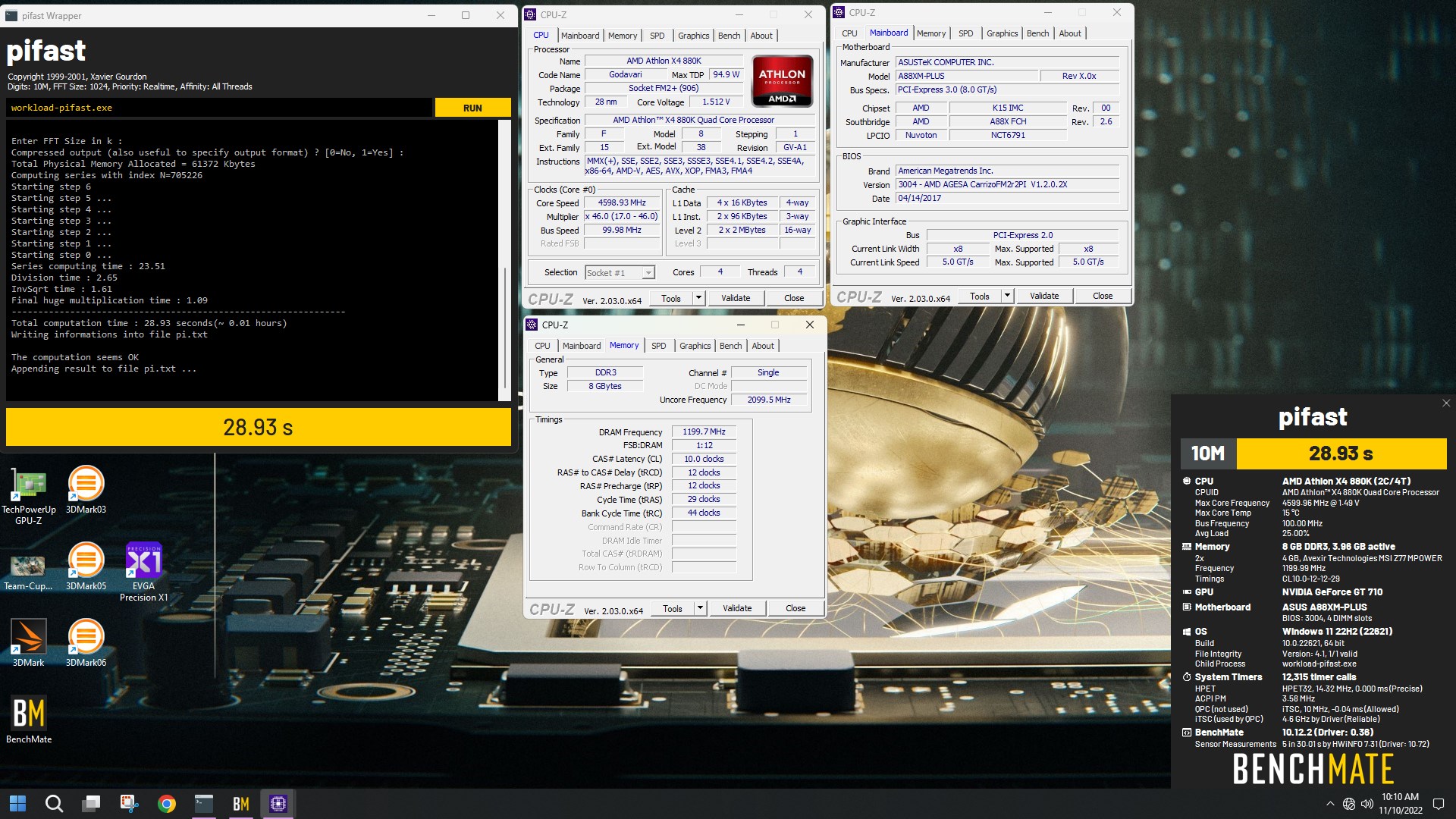Open SPD tab in top-left CPU-Z
Viewport: 1456px width, 819px height.
[657, 36]
